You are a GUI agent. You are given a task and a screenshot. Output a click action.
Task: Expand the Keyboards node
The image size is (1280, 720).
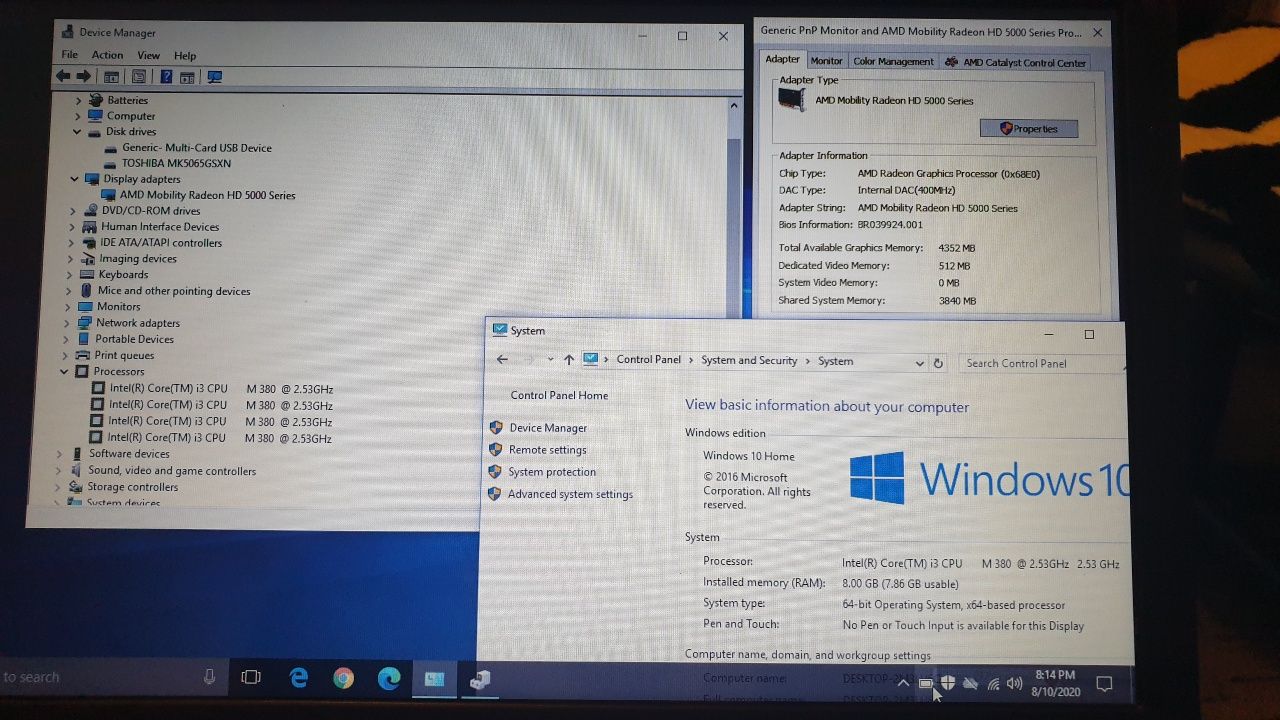point(69,275)
